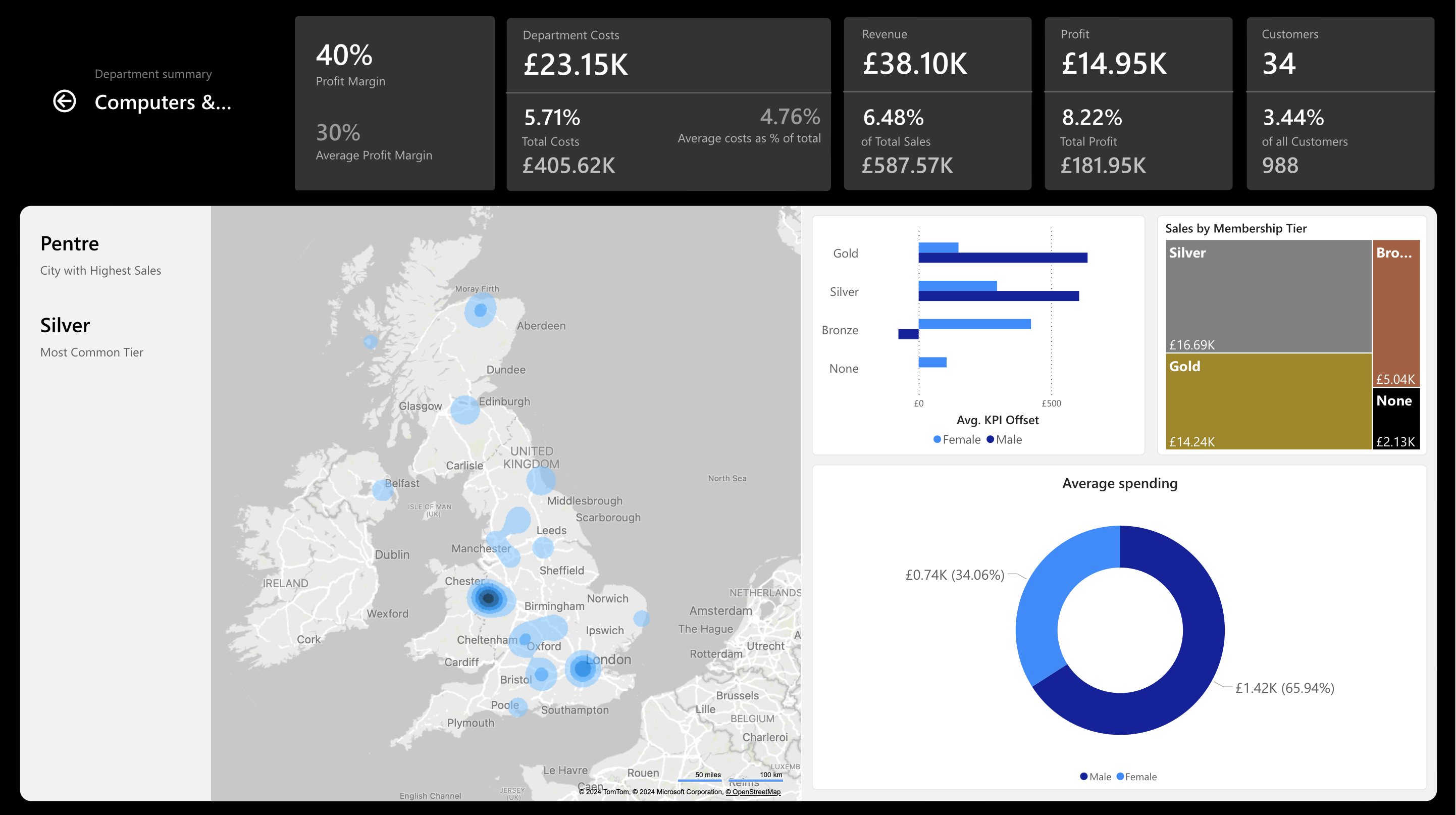Click the Bronze Female bar in KPI chart
1456x815 pixels.
974,324
